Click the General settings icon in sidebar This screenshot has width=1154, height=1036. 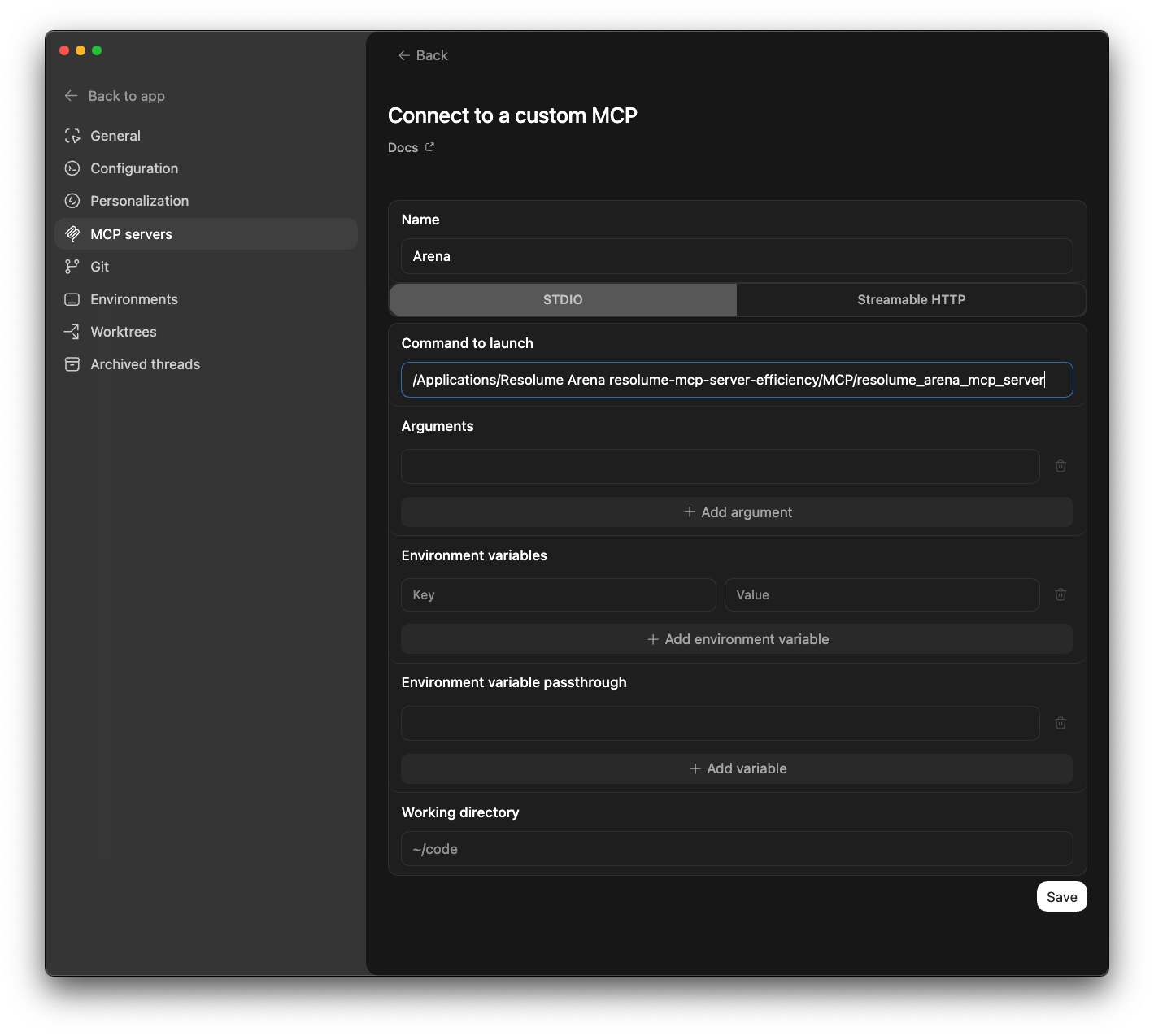click(x=72, y=136)
